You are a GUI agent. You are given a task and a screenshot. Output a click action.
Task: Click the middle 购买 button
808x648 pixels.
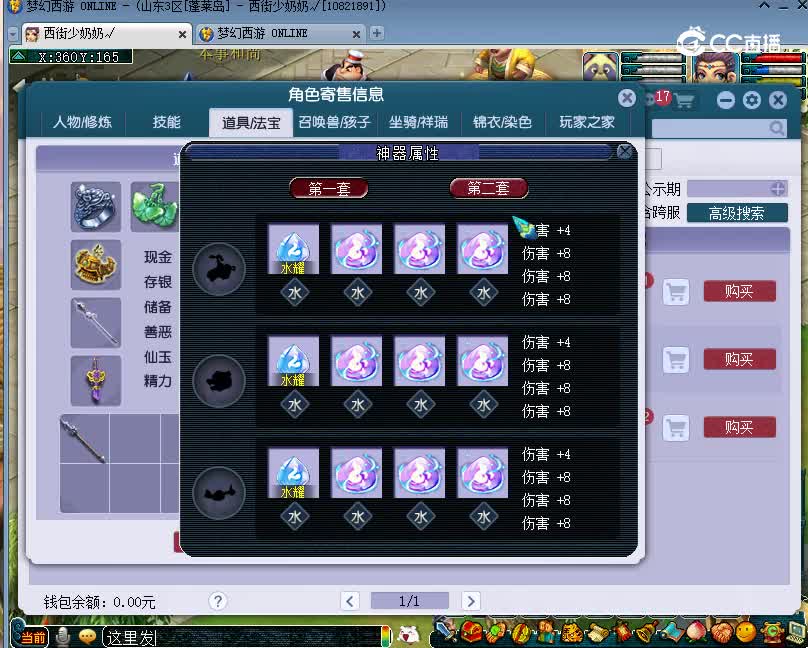pyautogui.click(x=739, y=359)
